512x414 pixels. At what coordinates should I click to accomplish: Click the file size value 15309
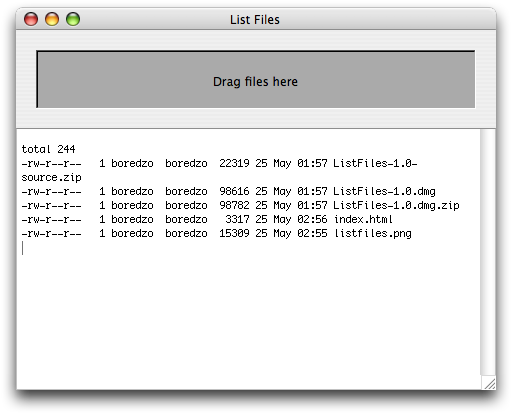point(234,233)
